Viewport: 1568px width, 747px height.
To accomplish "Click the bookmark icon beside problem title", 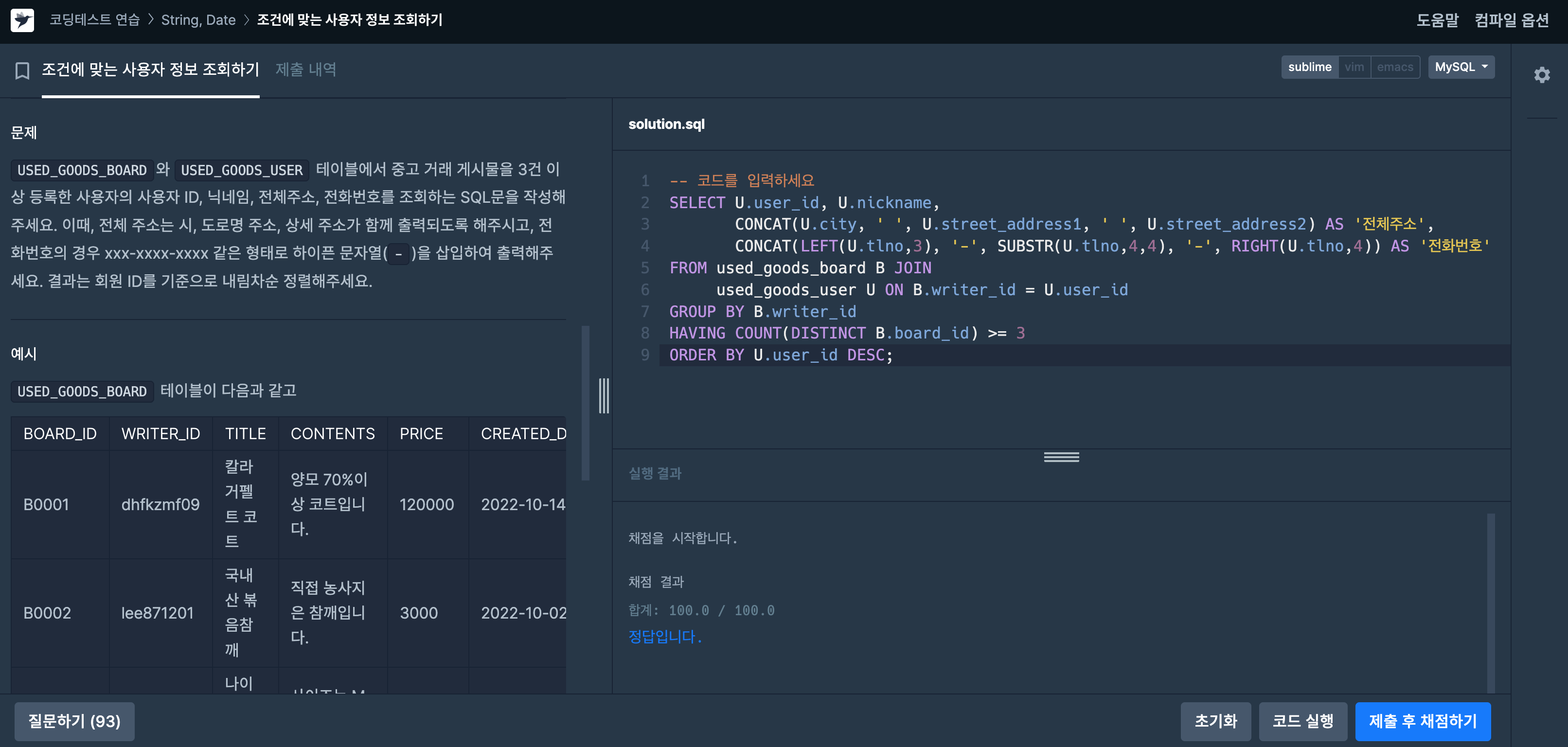I will pos(22,71).
